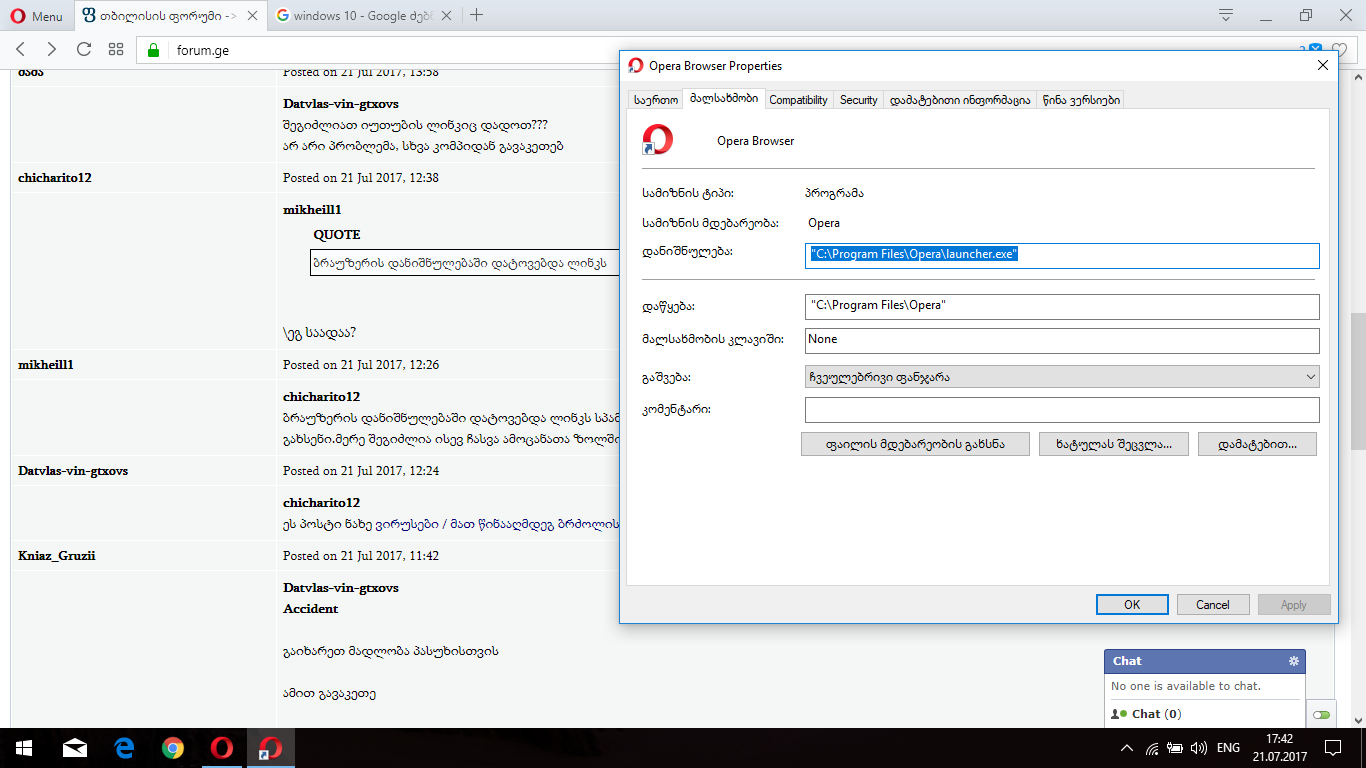Reload the forum.ge page
This screenshot has width=1366, height=768.
coord(84,50)
